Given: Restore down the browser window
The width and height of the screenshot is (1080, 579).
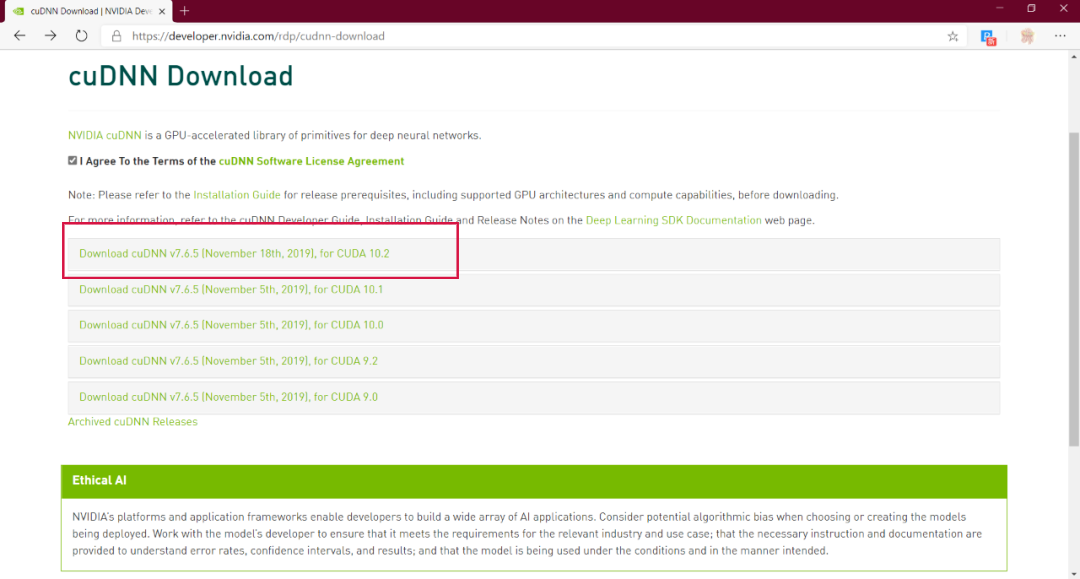Looking at the screenshot, I should coord(1031,8).
